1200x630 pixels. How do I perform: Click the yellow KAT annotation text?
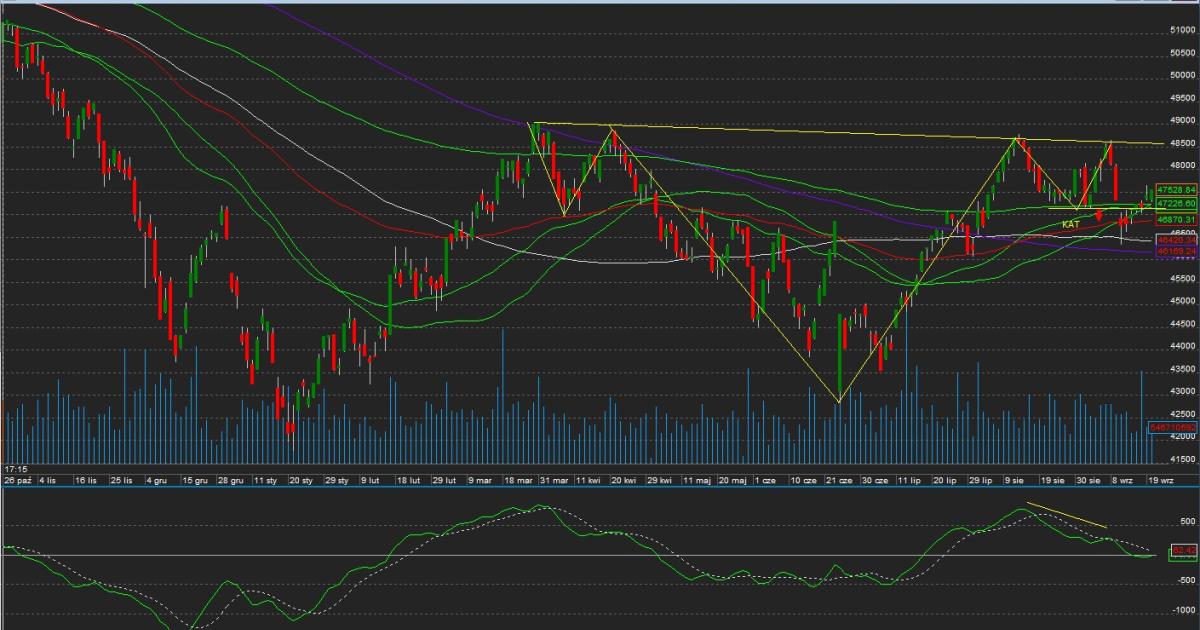pyautogui.click(x=1070, y=225)
